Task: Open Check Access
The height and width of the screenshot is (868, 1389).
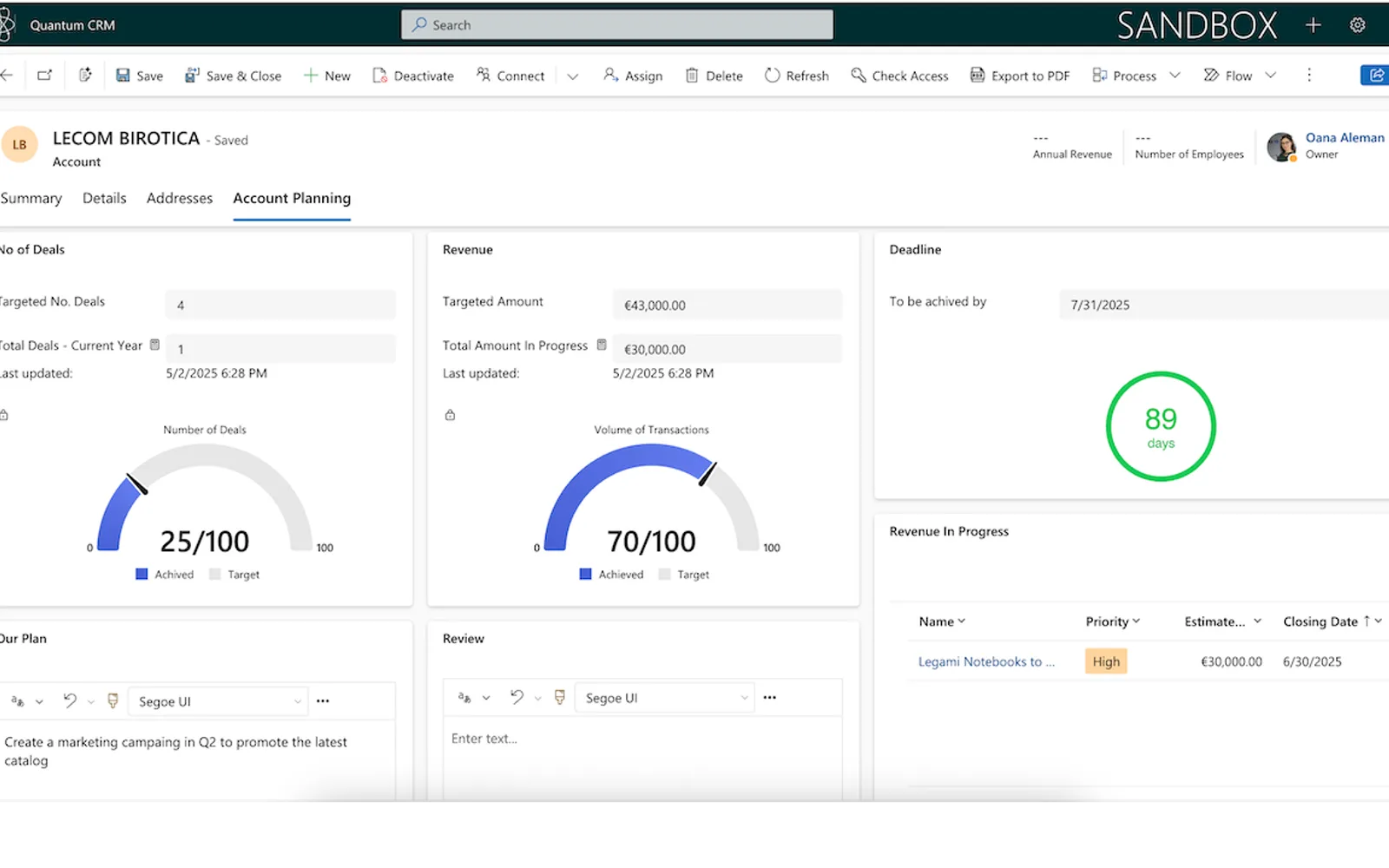Action: pyautogui.click(x=899, y=76)
